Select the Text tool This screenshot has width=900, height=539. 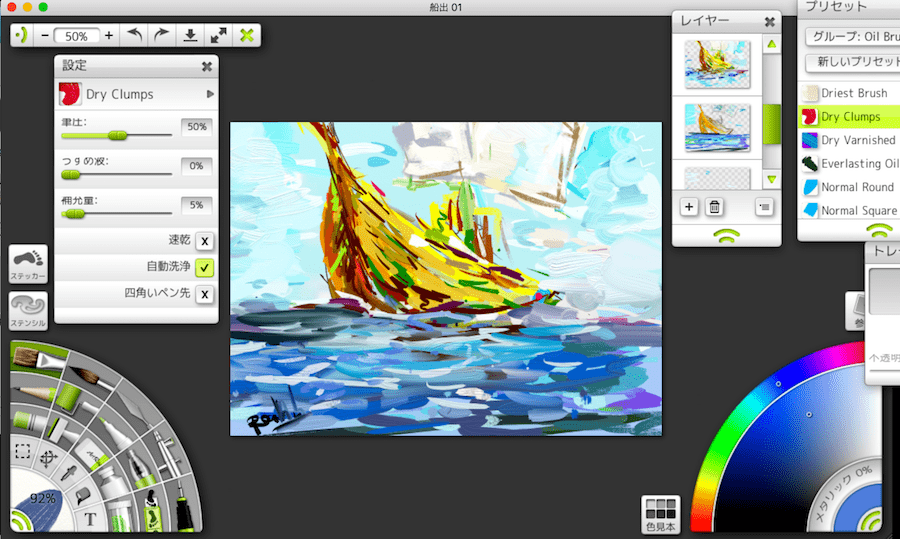tap(90, 519)
